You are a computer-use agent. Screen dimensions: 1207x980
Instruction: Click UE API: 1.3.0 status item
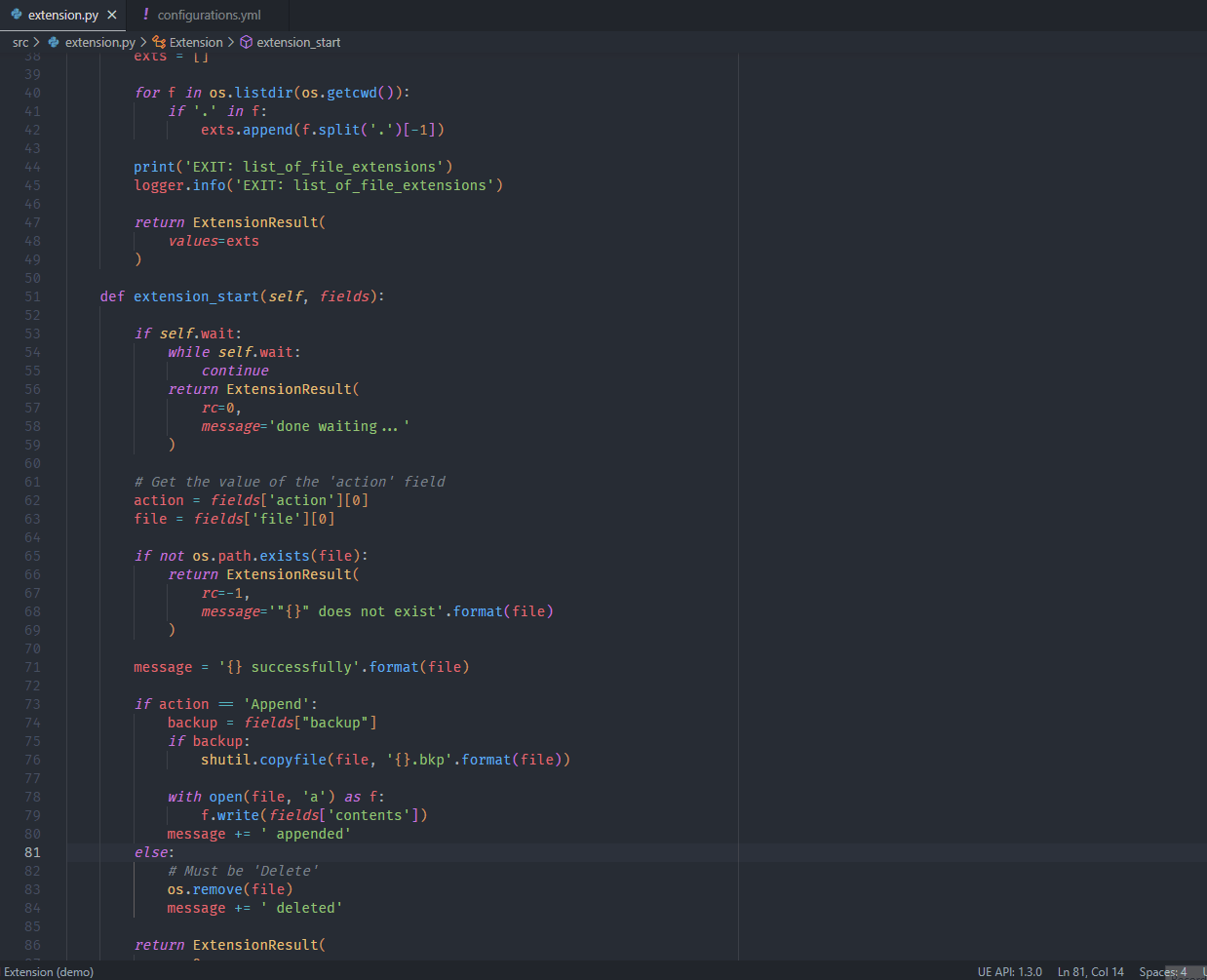1009,971
